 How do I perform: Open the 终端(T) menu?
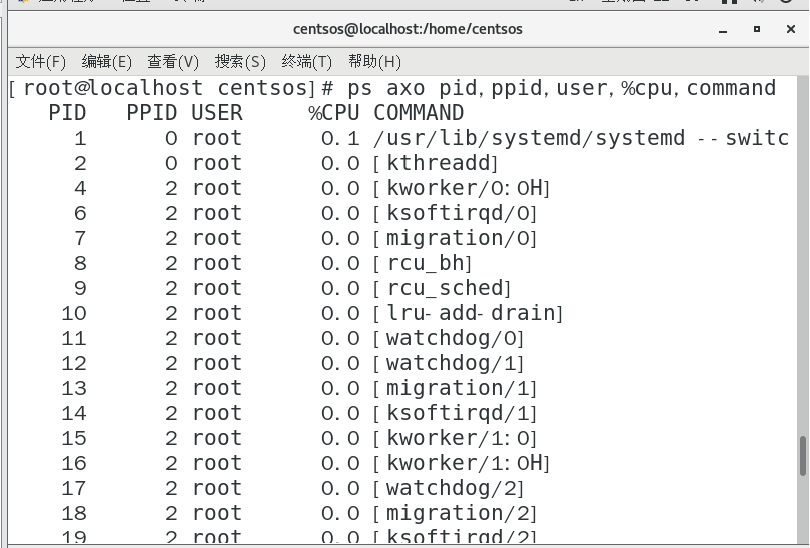(307, 62)
